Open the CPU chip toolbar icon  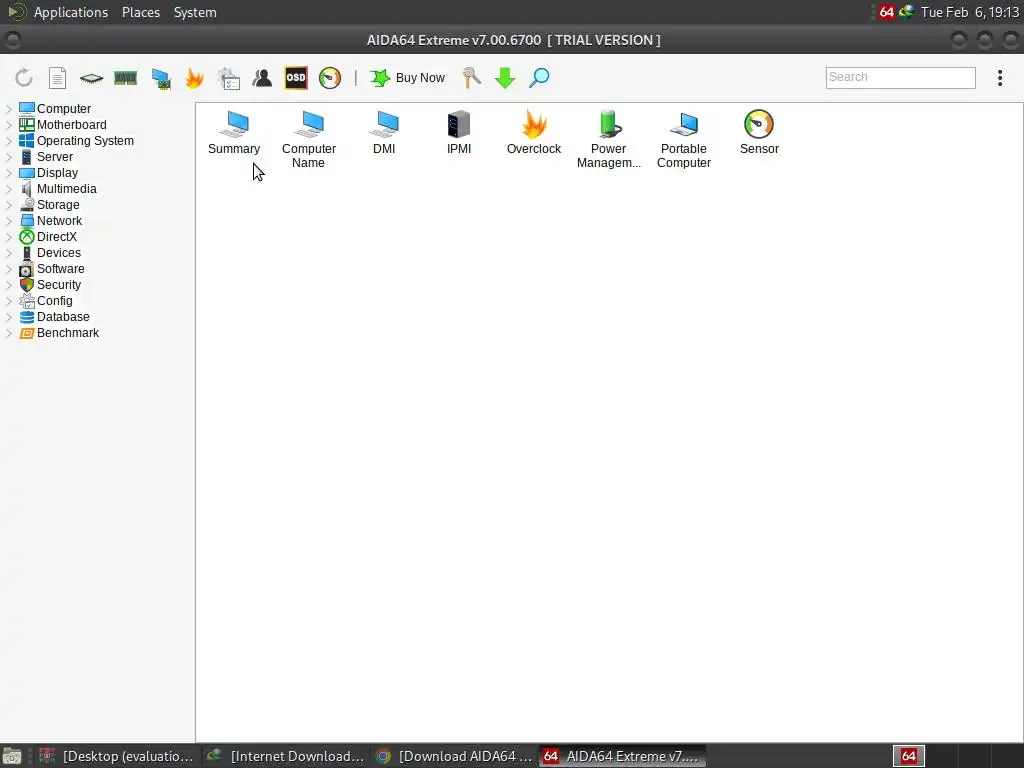[x=91, y=78]
